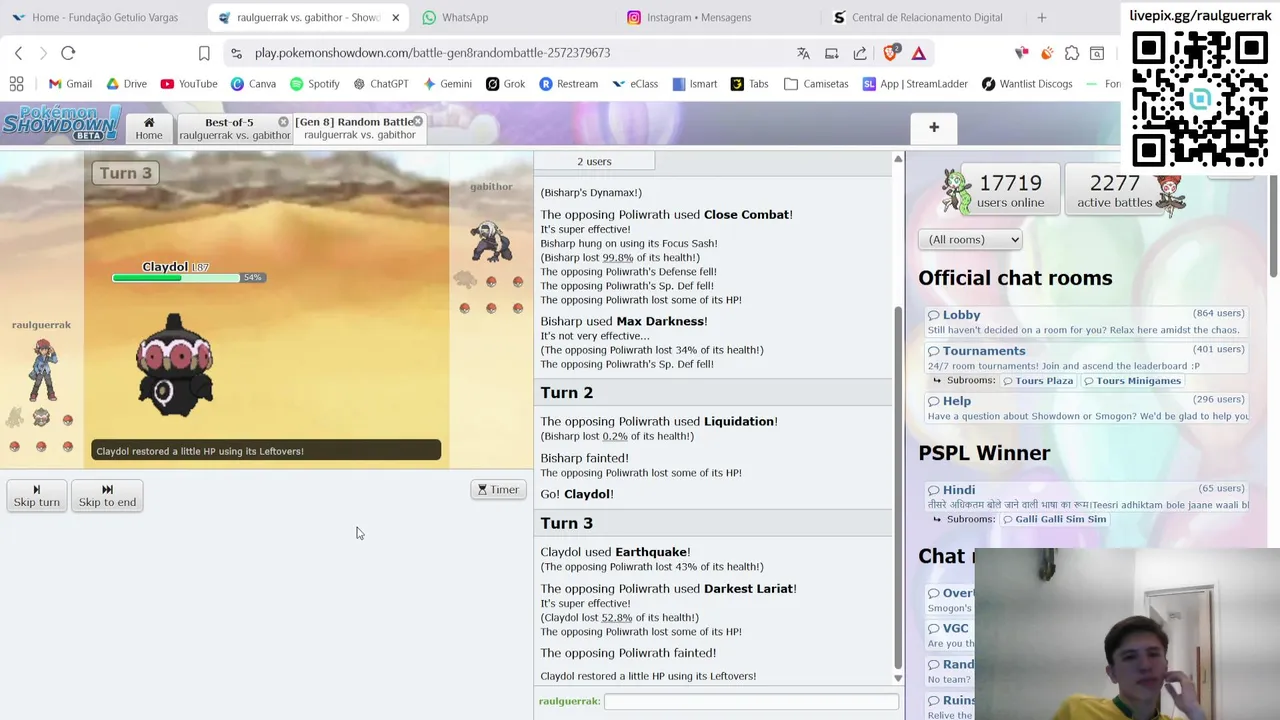The width and height of the screenshot is (1280, 720).
Task: Open the Drive bookmark
Action: pos(125,84)
